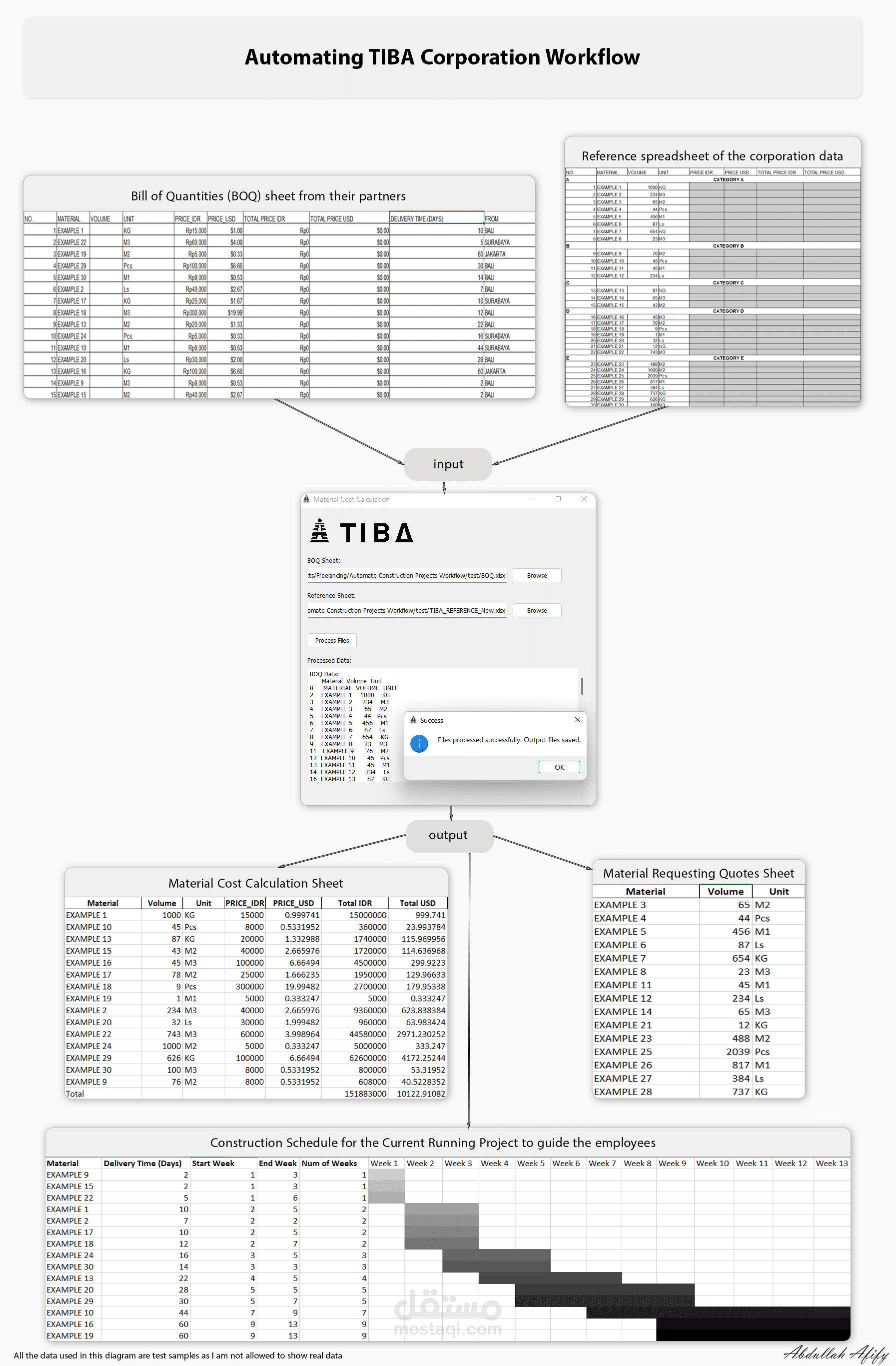Screen dimensions: 896x1366
Task: Click the Week 1 Gantt bar for EXAMPLE 9
Action: coord(386,1175)
